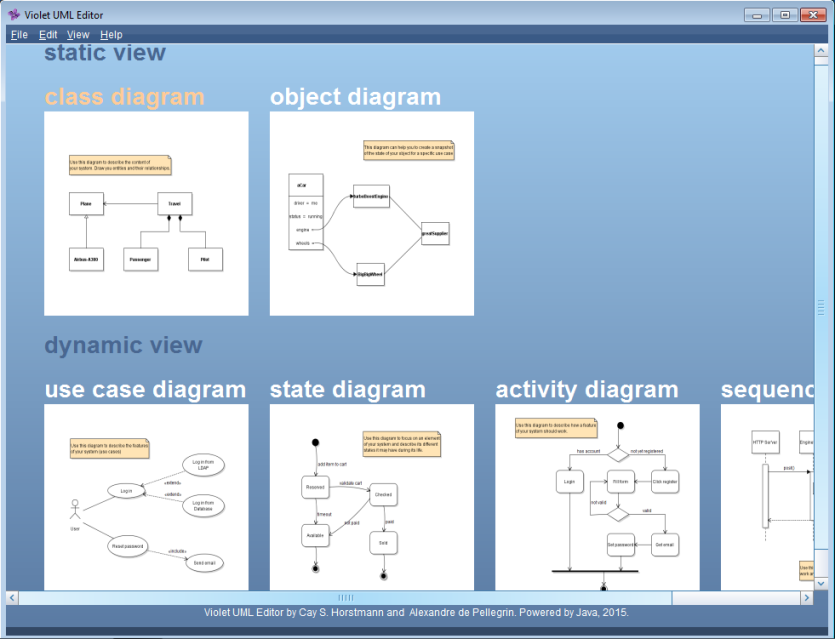Open the Help menu
835x639 pixels.
[x=111, y=35]
